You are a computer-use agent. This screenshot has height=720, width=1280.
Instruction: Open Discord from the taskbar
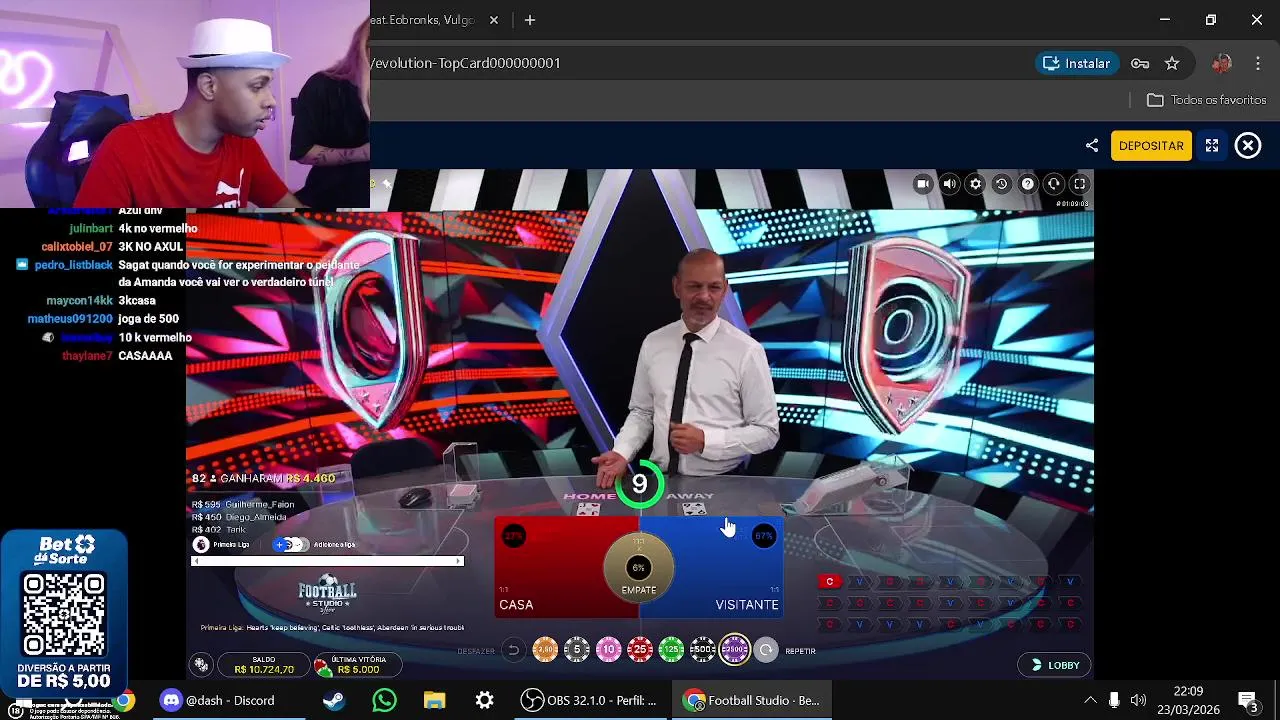click(x=218, y=700)
